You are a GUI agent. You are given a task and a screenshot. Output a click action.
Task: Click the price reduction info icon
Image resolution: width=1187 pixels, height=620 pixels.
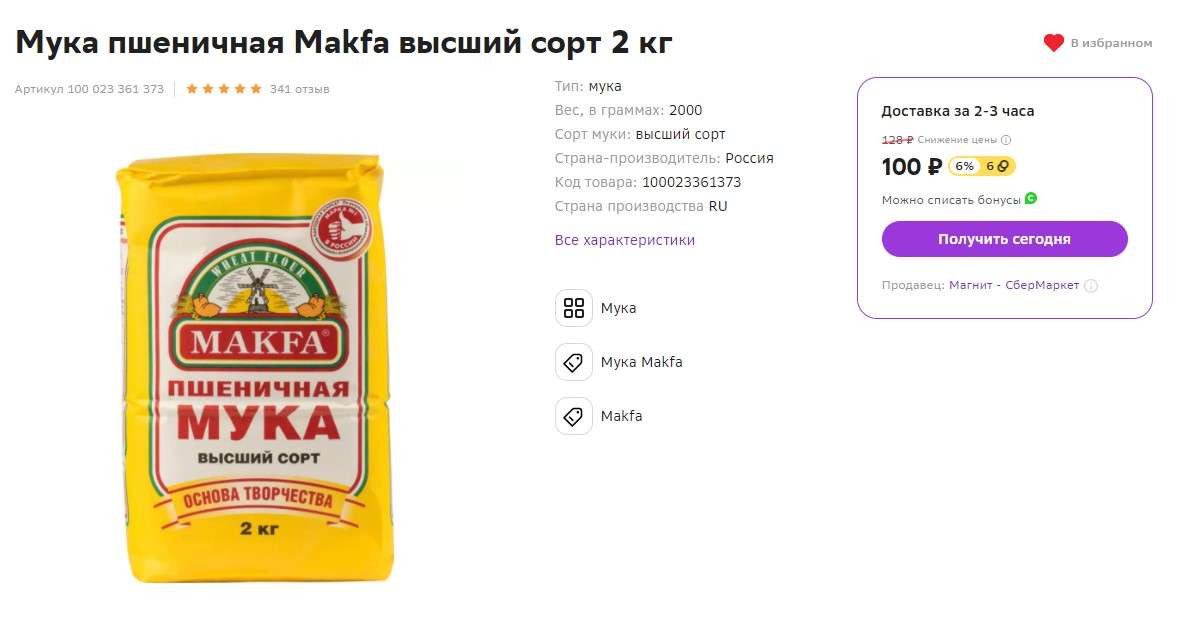(1006, 140)
